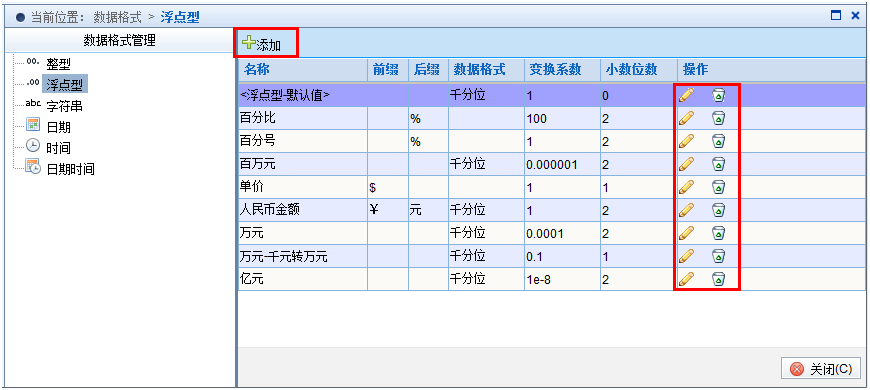Delete the 万元-千元转万元 row
Viewport: 870px width, 390px height.
(x=719, y=256)
